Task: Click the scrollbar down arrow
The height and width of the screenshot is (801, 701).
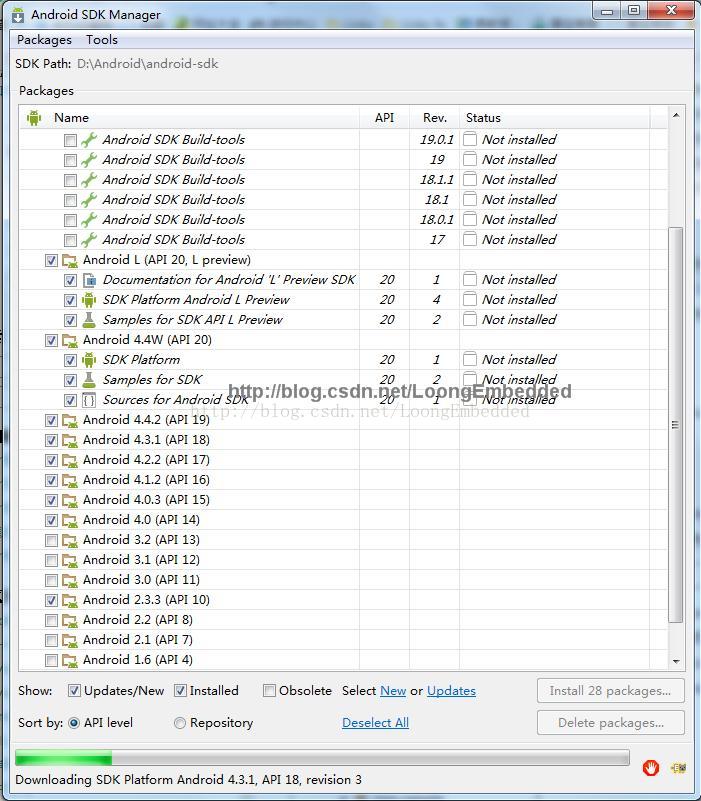Action: tap(675, 662)
